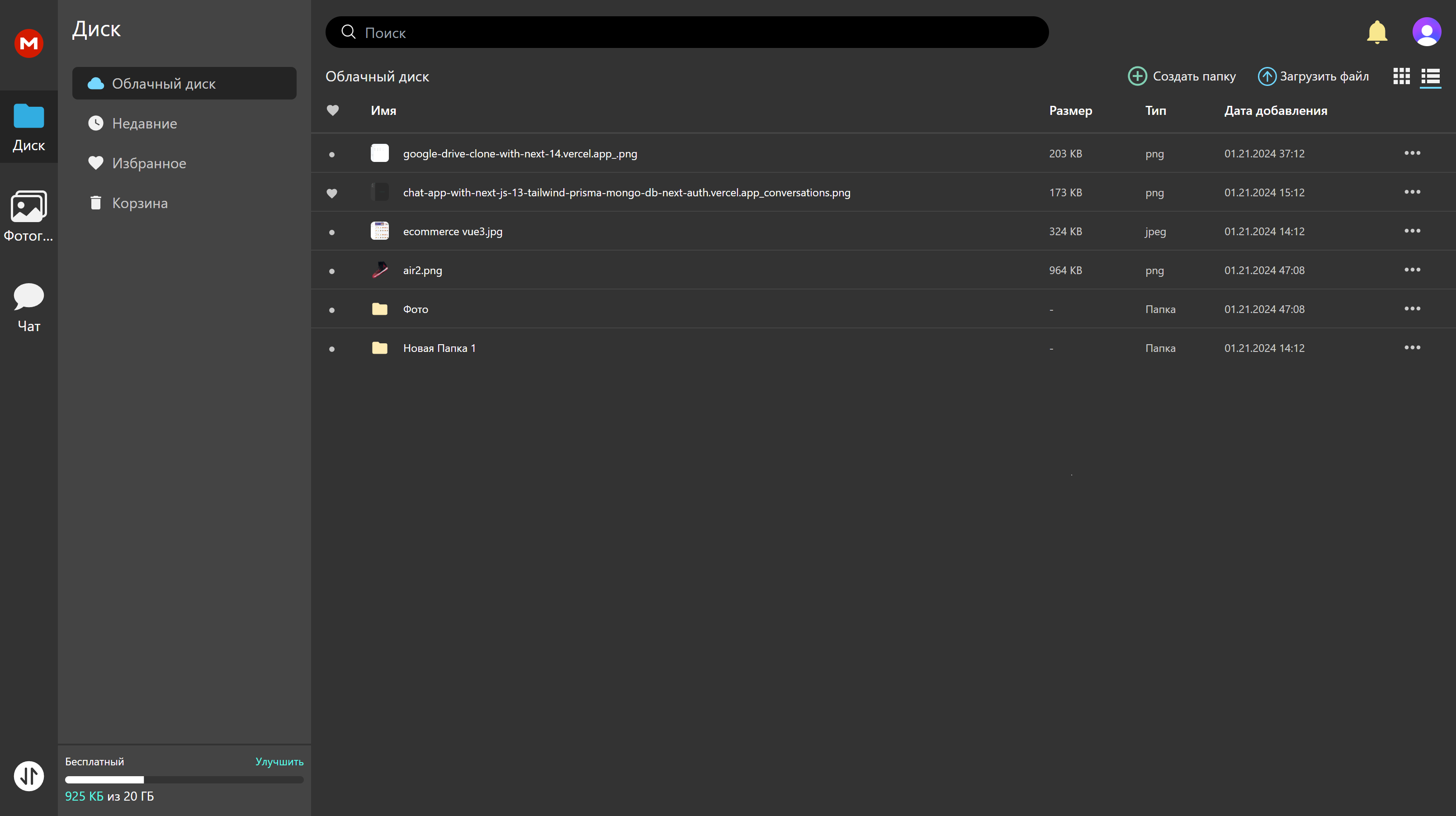Open the user profile avatar

tap(1426, 32)
